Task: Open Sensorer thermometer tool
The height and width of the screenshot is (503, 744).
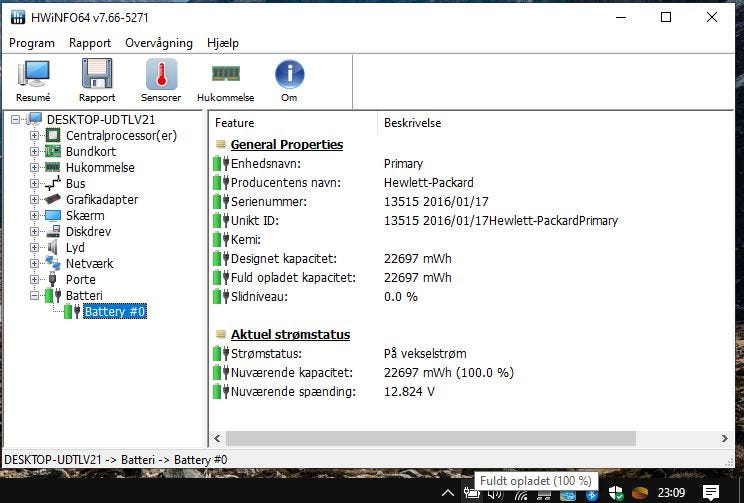Action: coord(161,81)
